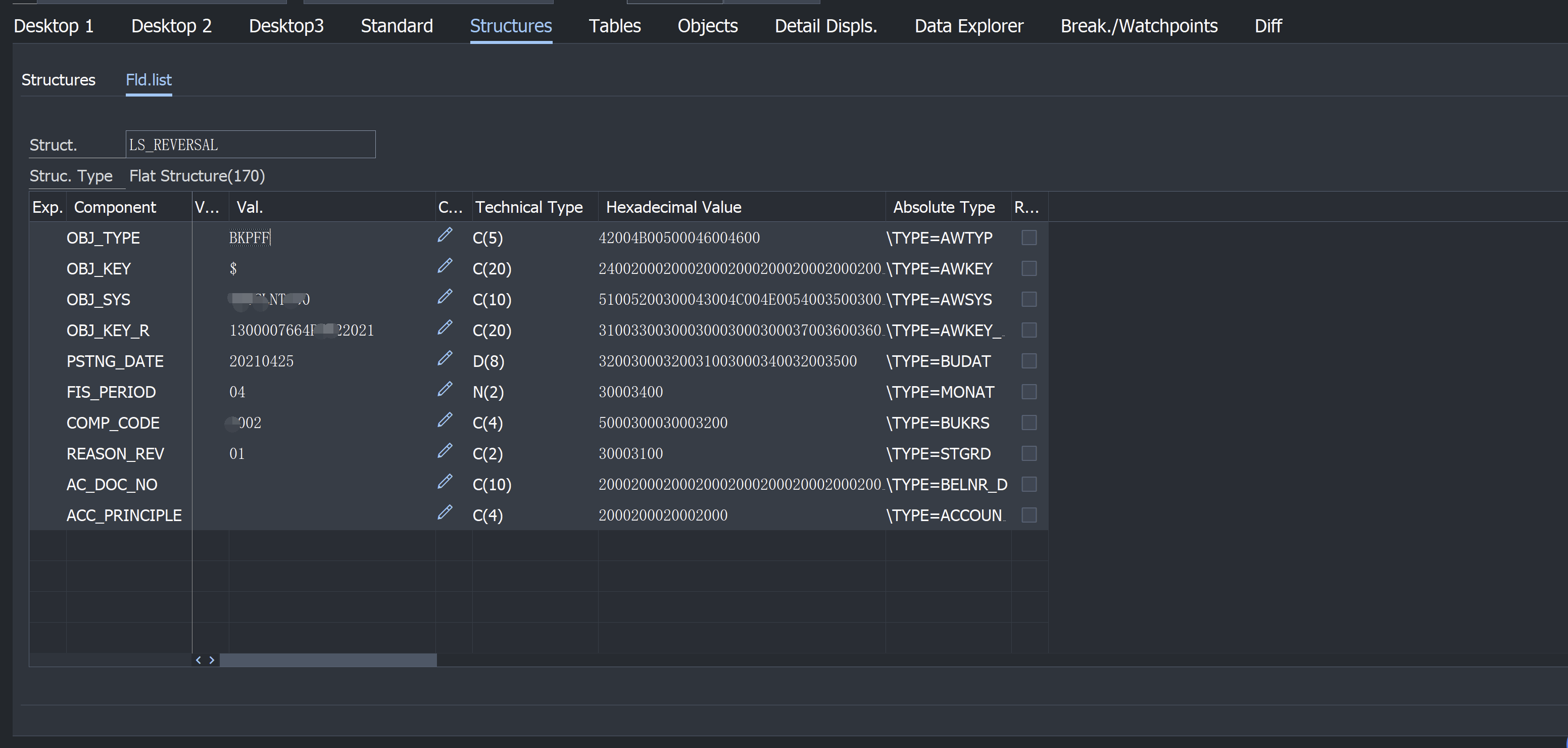The height and width of the screenshot is (748, 1568).
Task: Switch to the Desktop3 tab
Action: click(x=286, y=26)
